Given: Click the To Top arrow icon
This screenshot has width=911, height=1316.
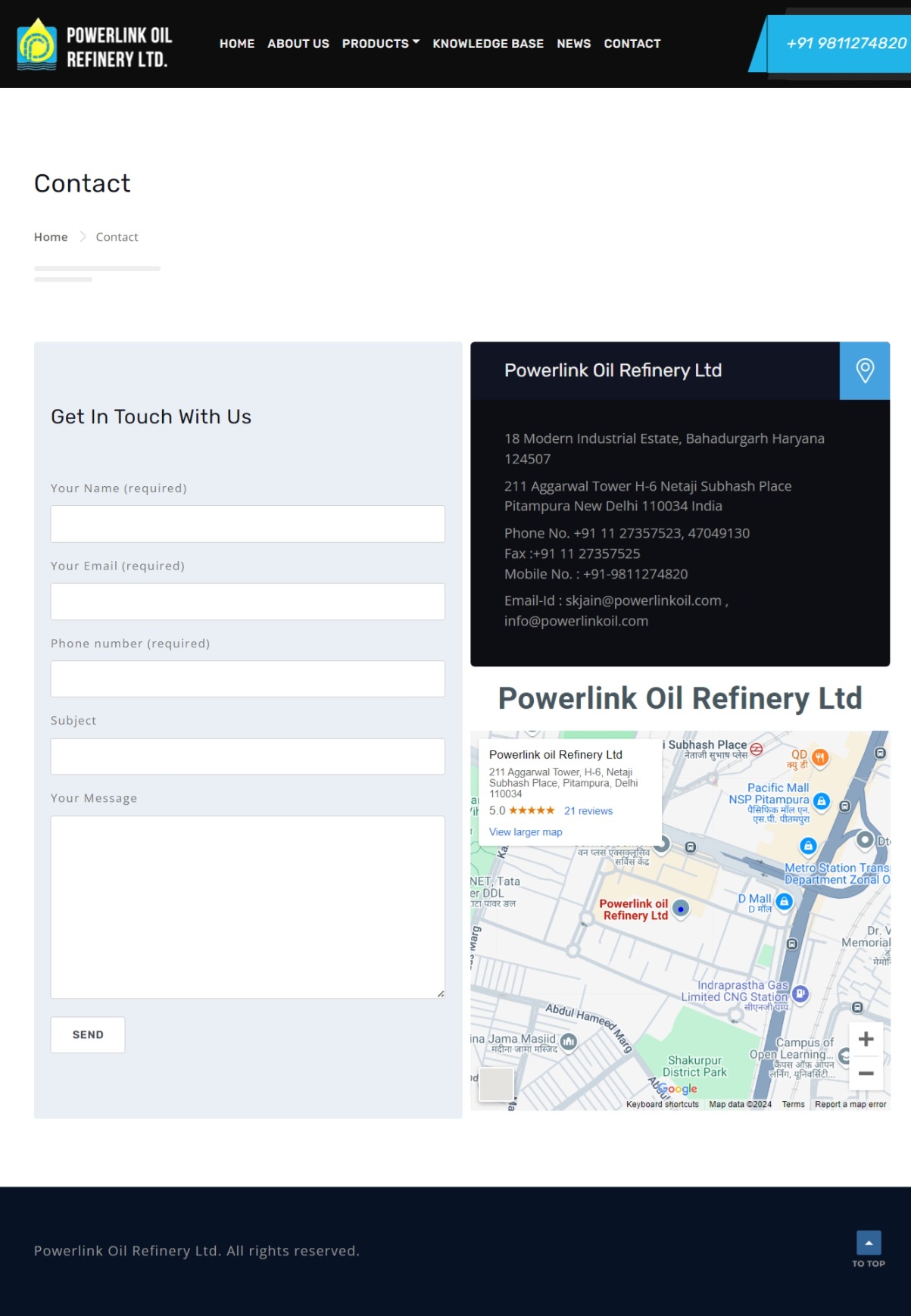Looking at the screenshot, I should click(x=868, y=1243).
